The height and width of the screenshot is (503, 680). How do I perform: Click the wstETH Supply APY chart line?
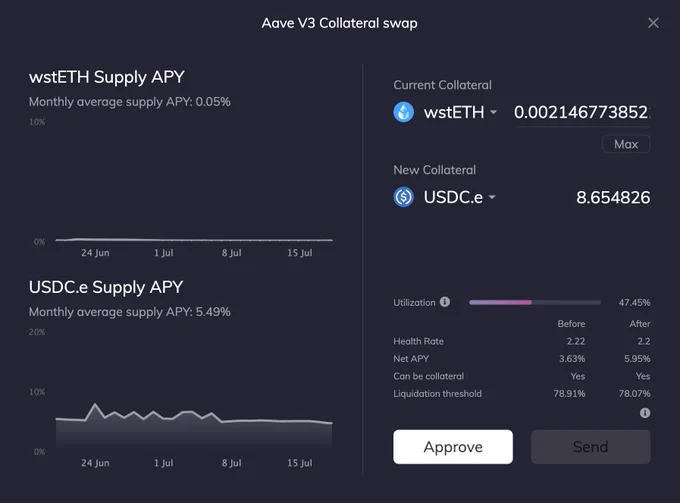pyautogui.click(x=194, y=239)
